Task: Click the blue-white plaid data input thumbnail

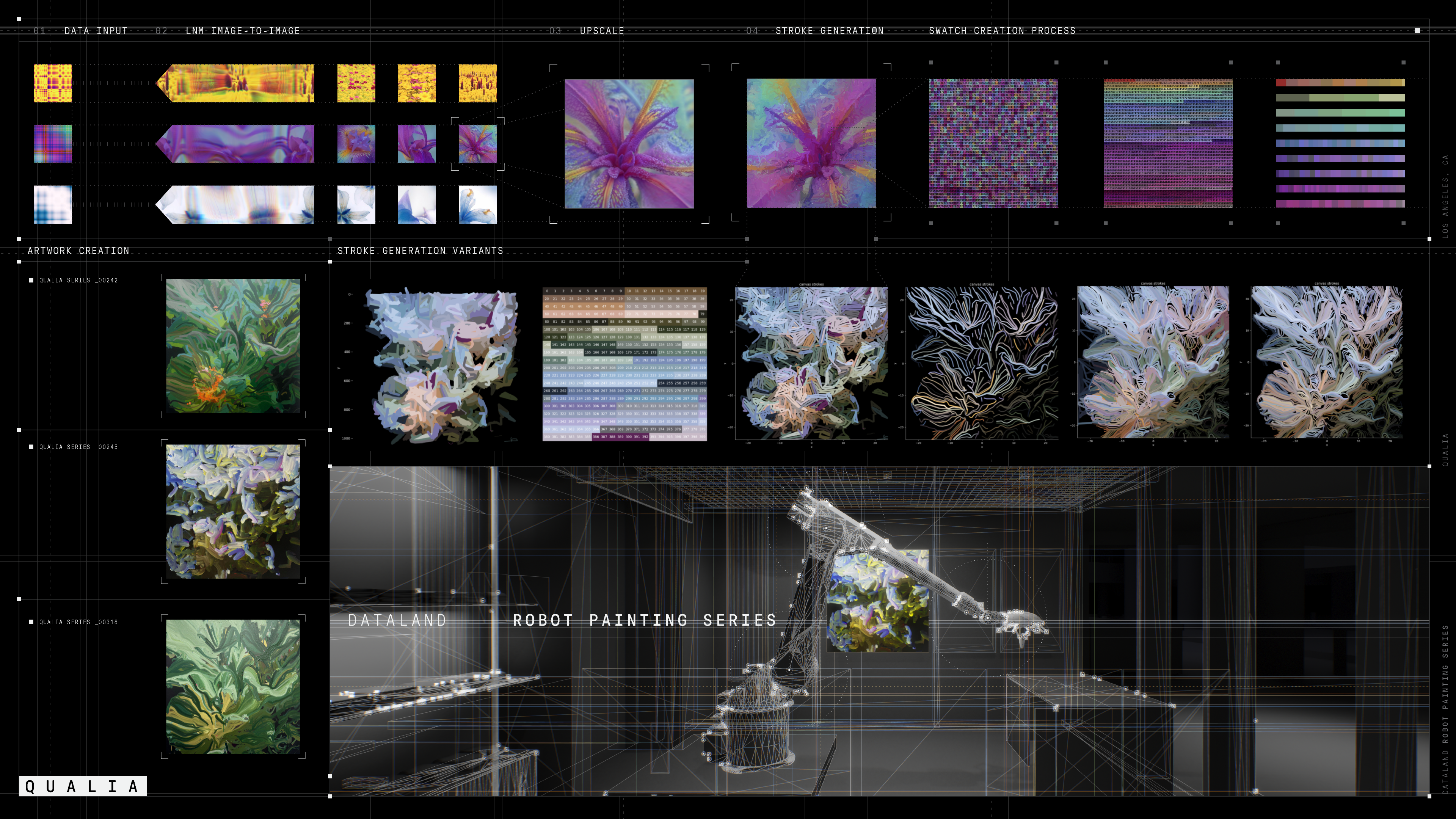Action: (53, 205)
